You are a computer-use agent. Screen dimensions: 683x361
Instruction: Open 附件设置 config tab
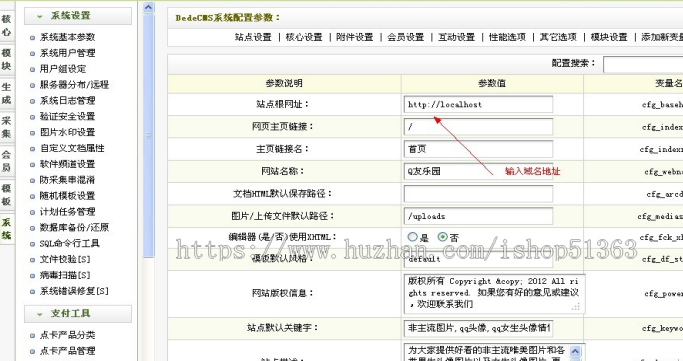pos(355,37)
